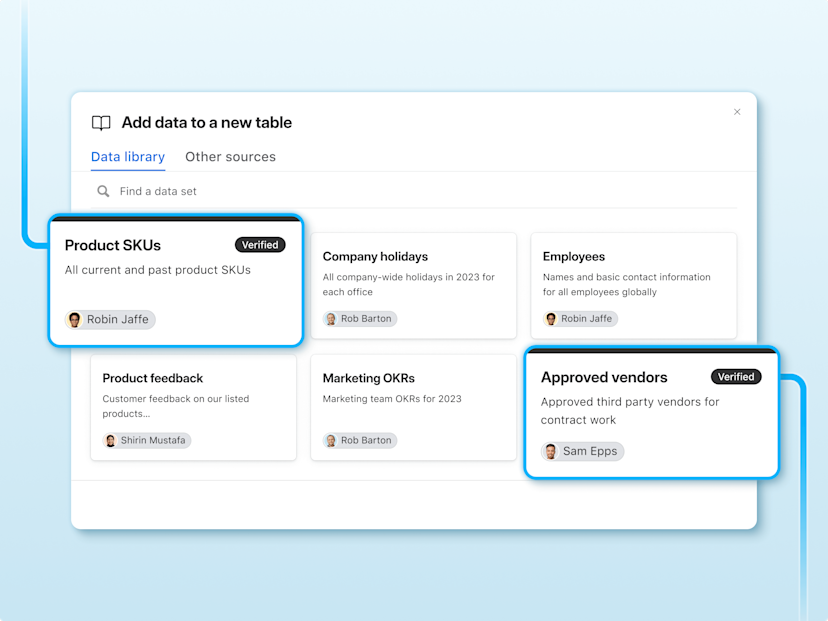Click Robin Jaffe's avatar on Employees card
The image size is (828, 621).
(x=551, y=318)
